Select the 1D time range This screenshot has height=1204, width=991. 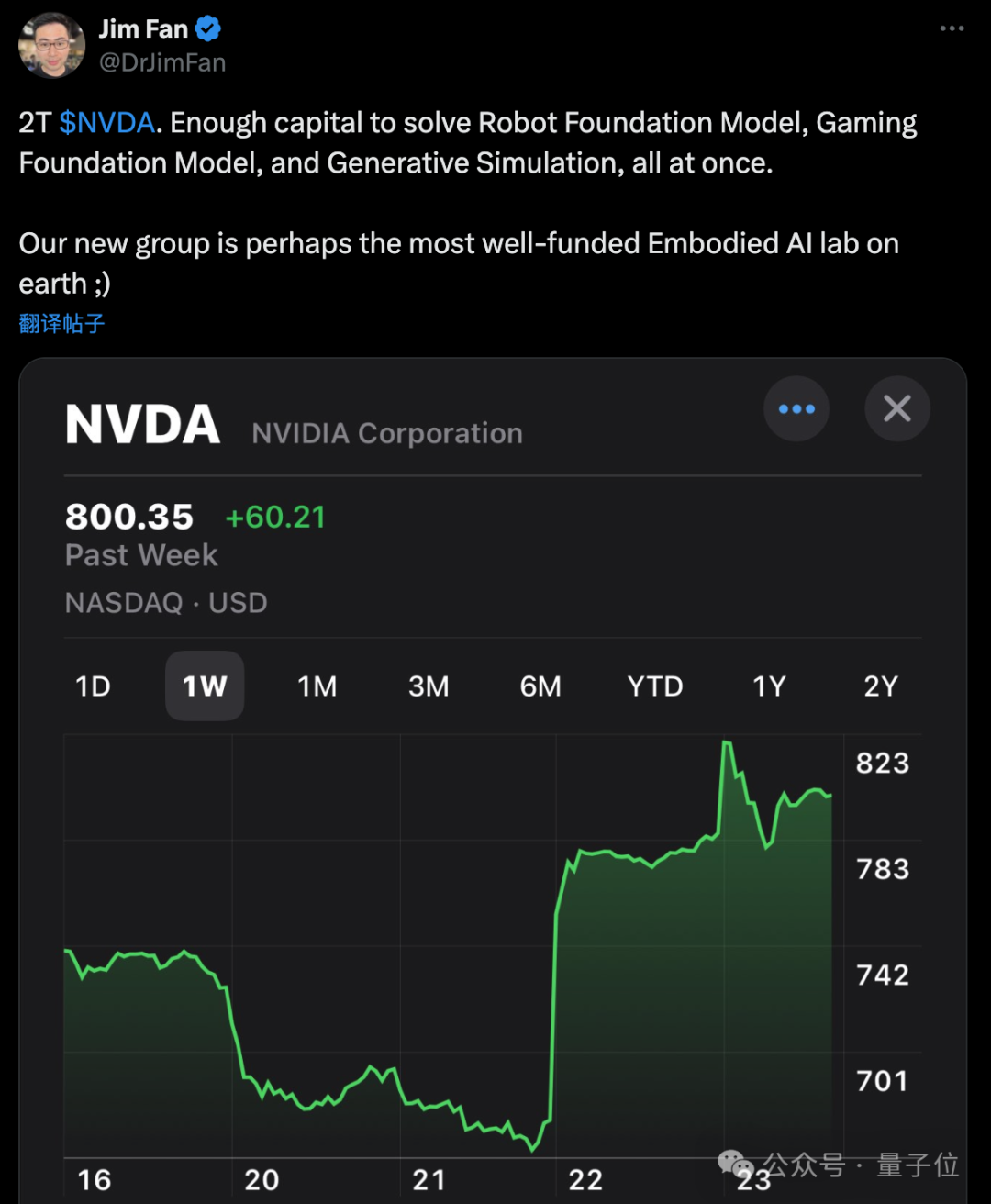click(x=93, y=686)
